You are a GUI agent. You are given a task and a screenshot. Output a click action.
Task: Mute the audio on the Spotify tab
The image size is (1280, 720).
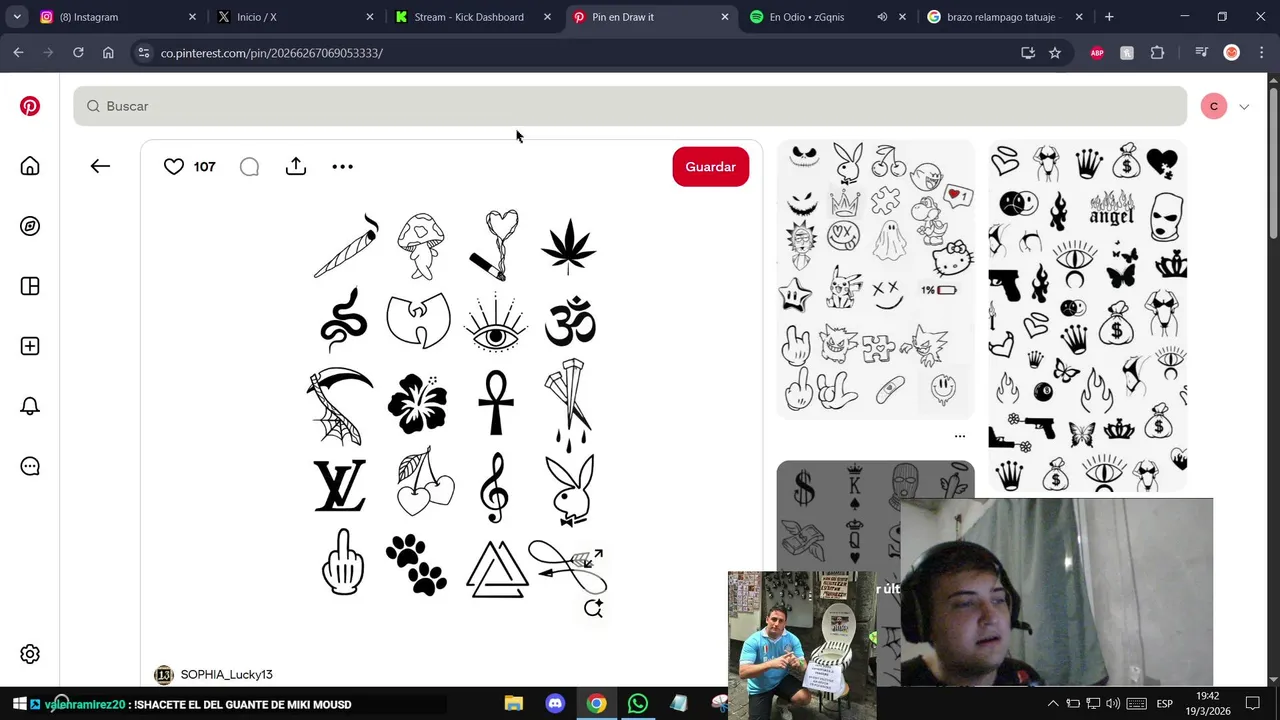click(882, 17)
